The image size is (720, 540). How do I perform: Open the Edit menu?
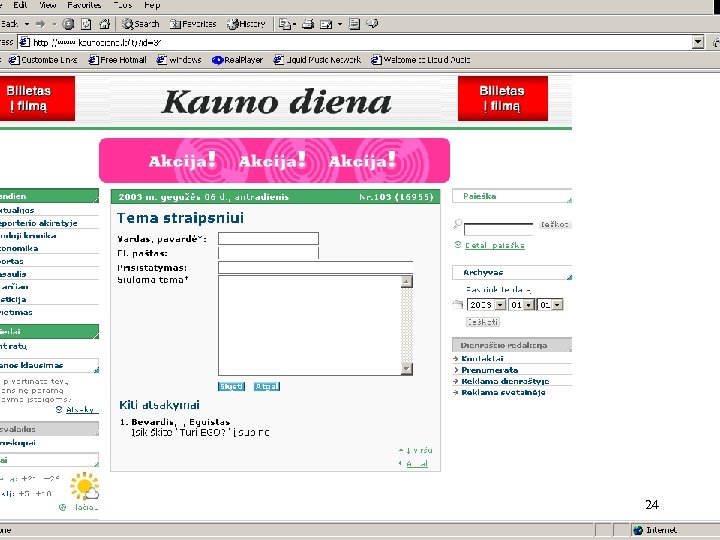click(x=20, y=5)
